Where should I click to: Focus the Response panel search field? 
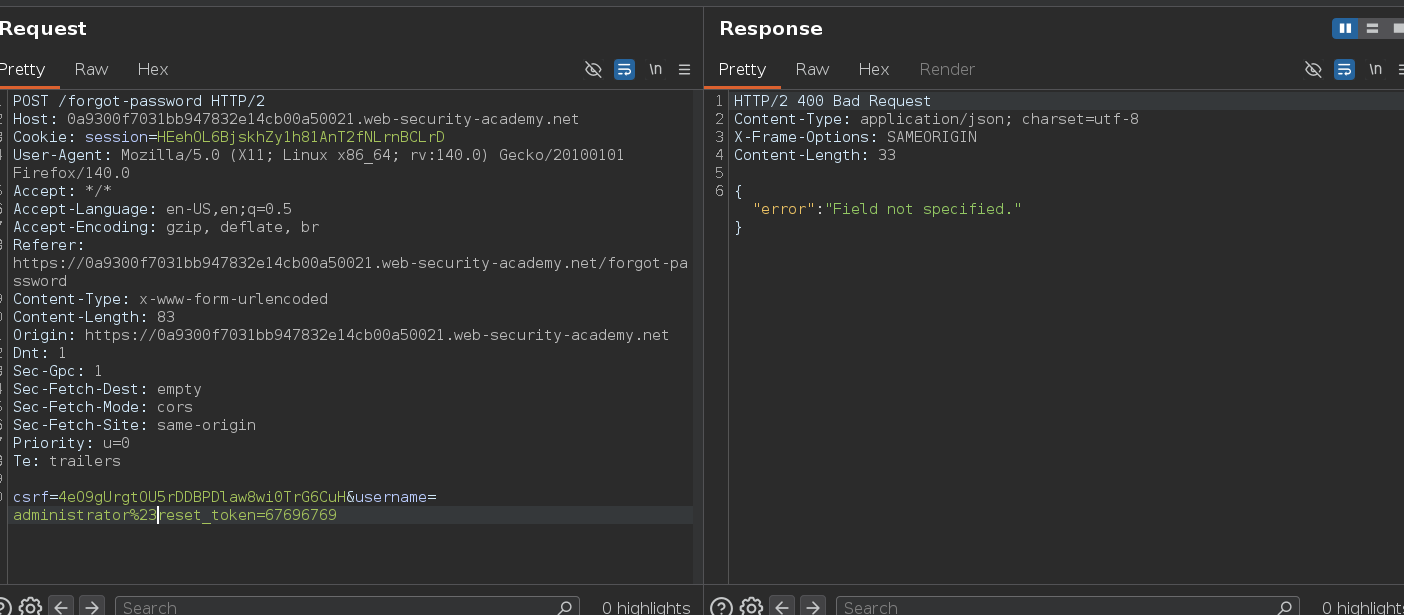click(x=1067, y=606)
